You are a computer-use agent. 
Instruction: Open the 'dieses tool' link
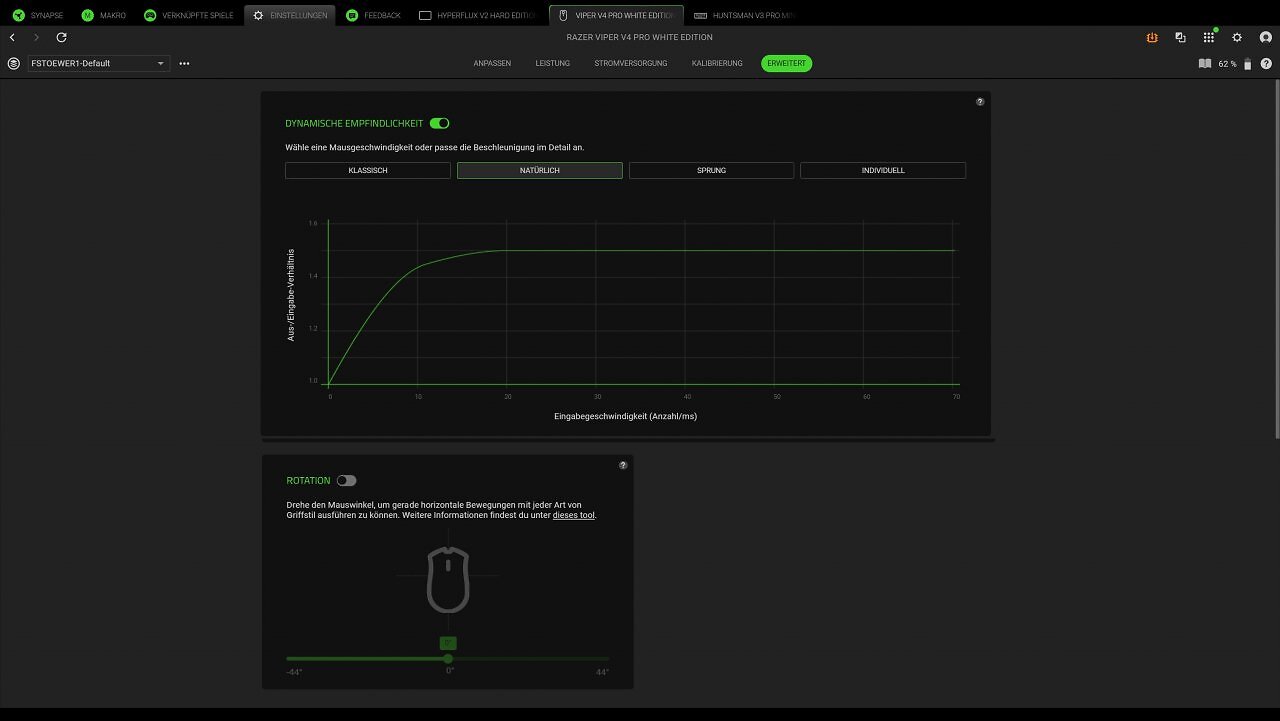(x=574, y=515)
